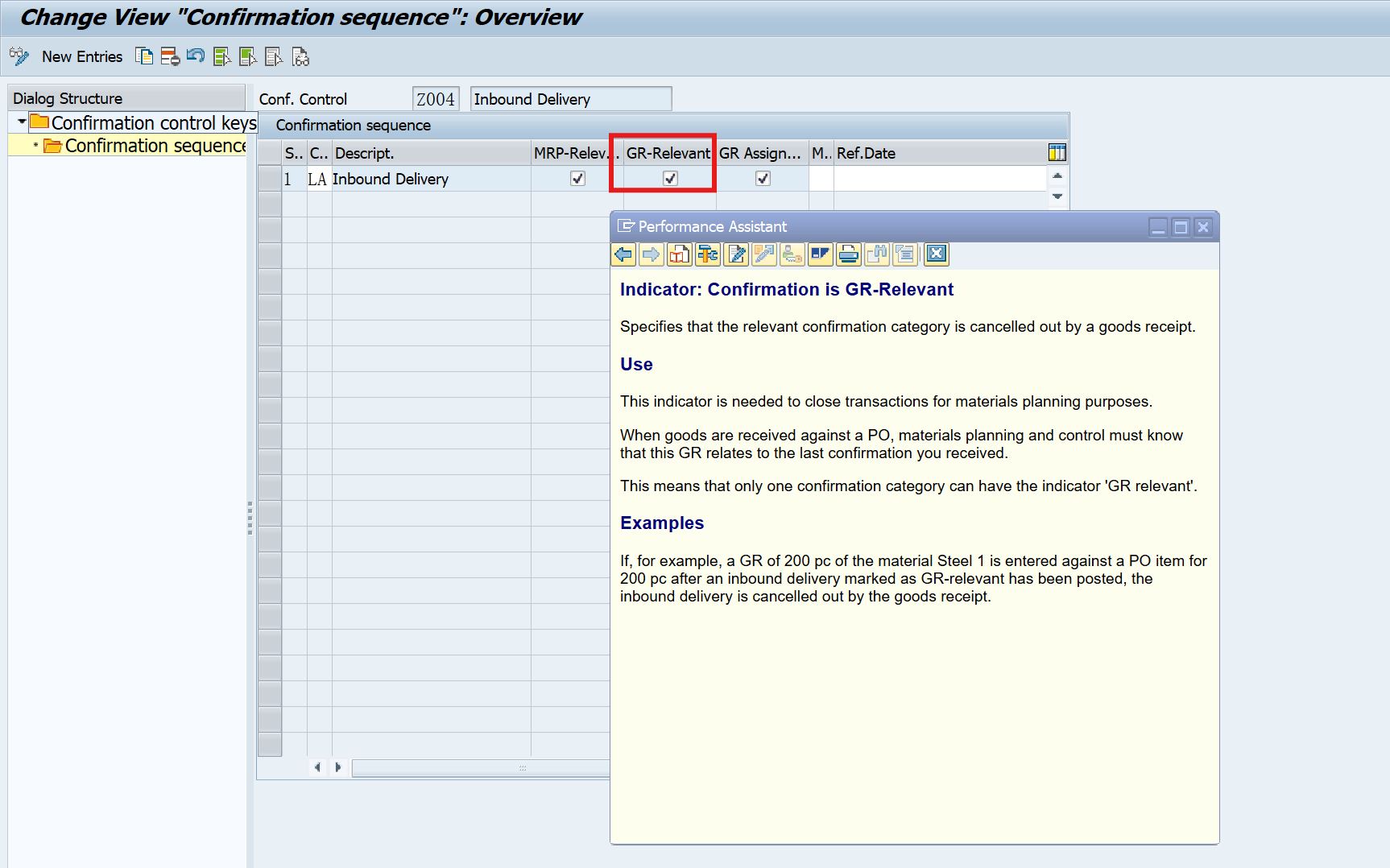Click the Use heading in help text
Screen dimensions: 1390x868
coord(636,364)
